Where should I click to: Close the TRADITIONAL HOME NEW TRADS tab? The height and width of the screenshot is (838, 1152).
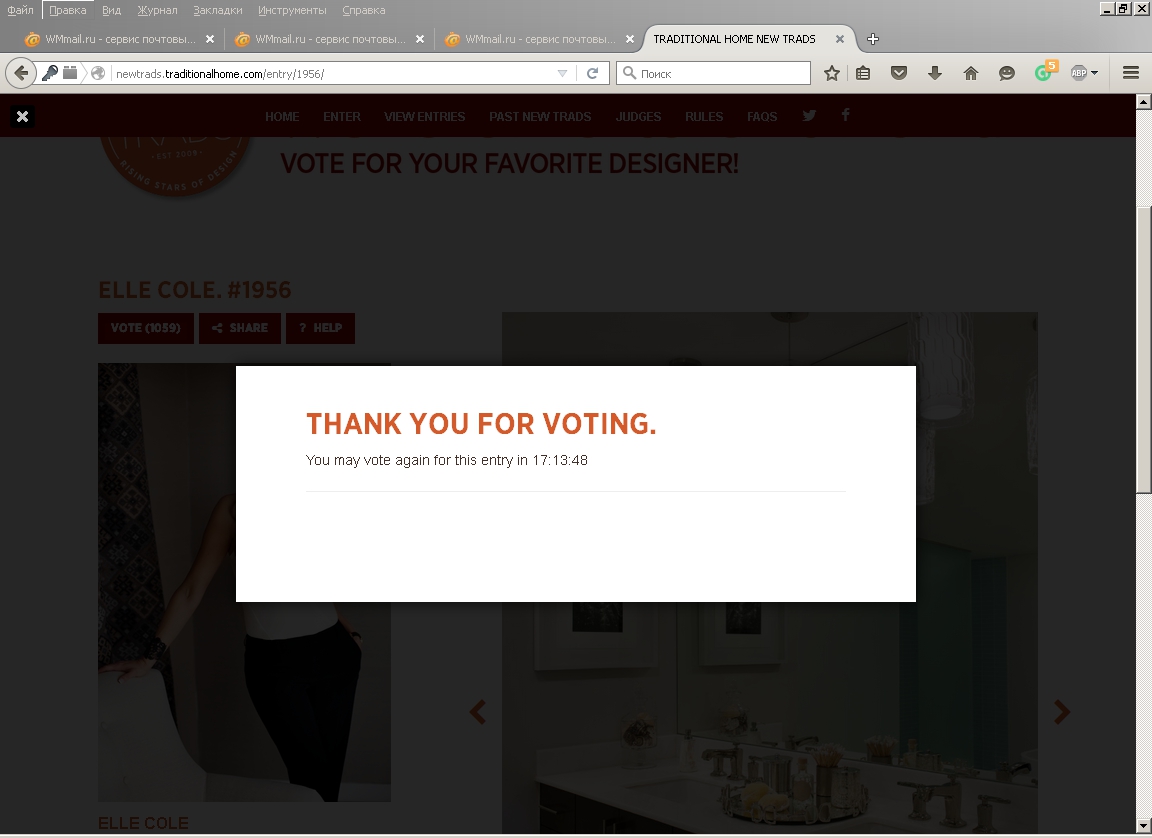[840, 39]
